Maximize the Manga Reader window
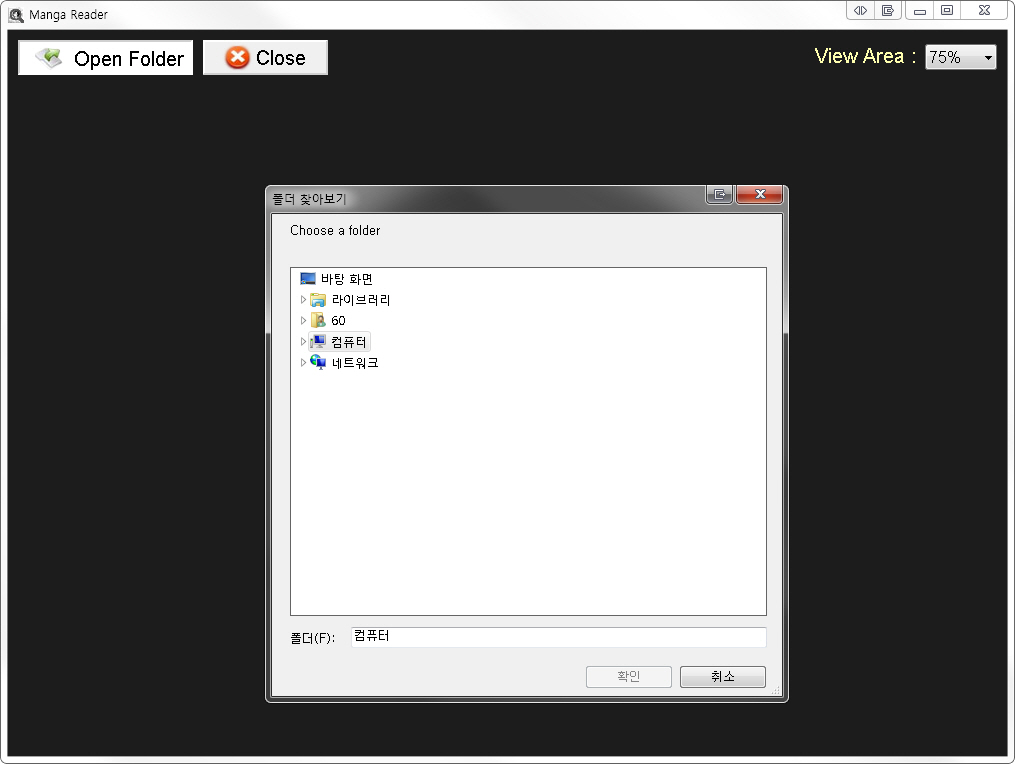 tap(946, 10)
